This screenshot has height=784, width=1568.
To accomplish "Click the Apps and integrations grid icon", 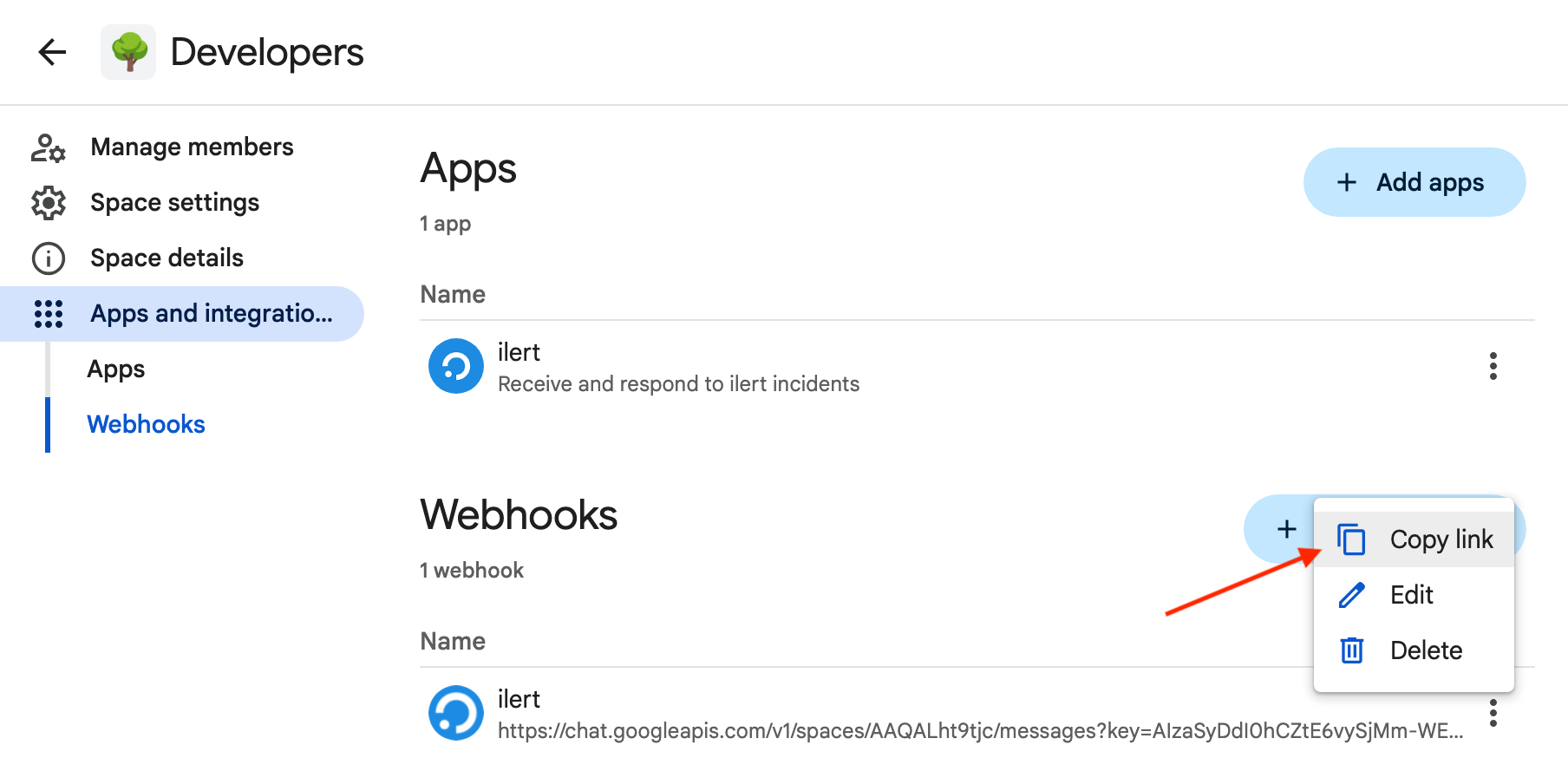I will (49, 314).
